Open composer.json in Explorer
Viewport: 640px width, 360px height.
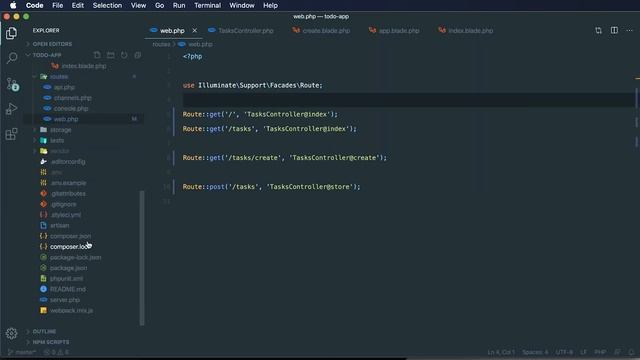70,236
